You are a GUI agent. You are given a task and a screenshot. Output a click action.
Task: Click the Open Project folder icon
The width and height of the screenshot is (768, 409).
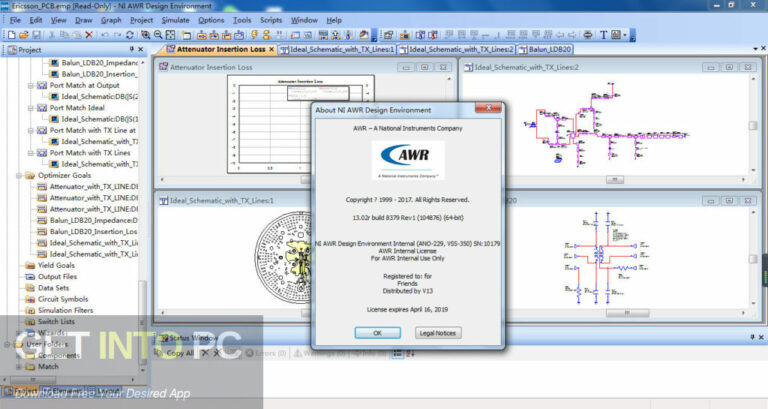pos(24,35)
